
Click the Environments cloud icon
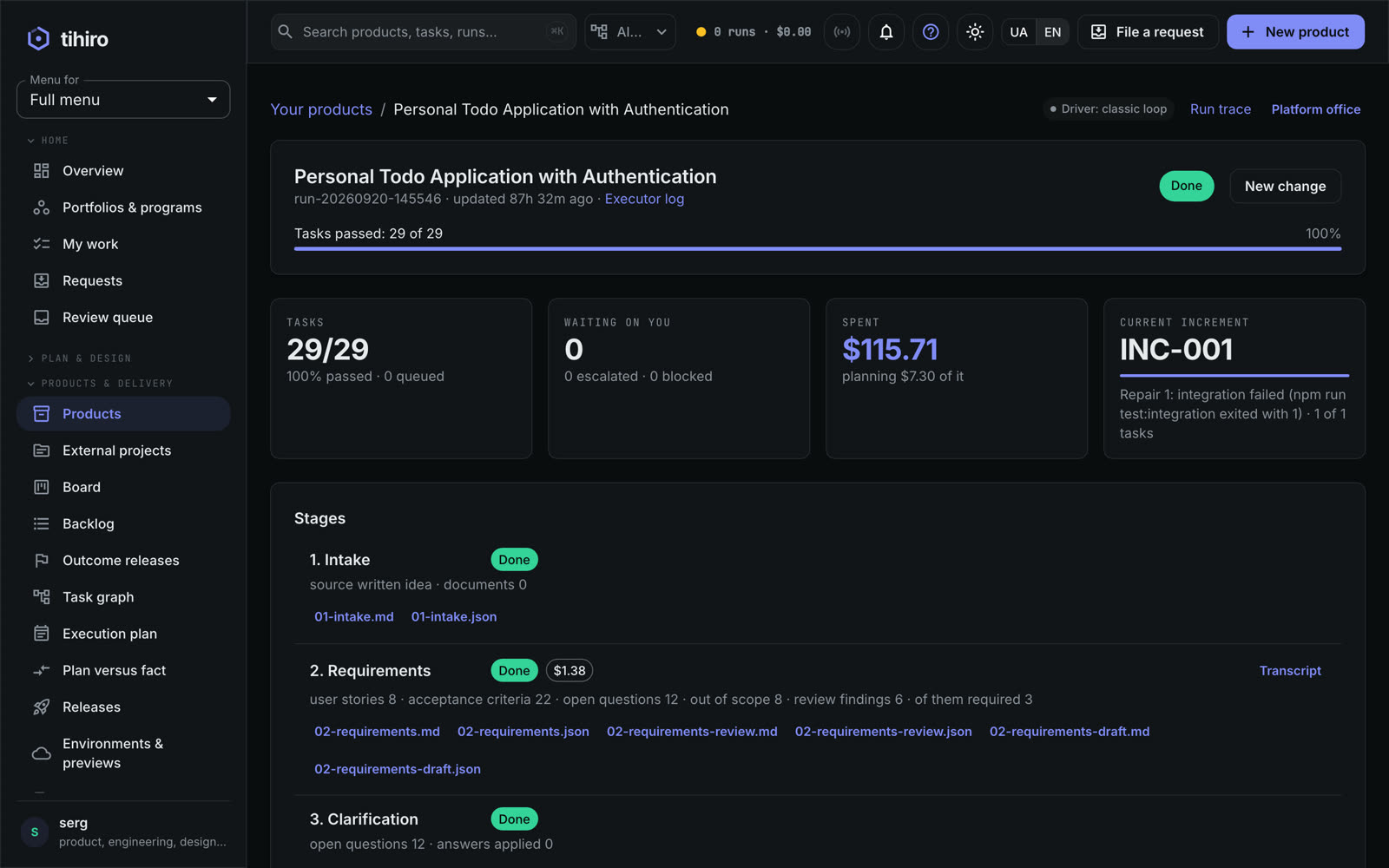click(41, 753)
